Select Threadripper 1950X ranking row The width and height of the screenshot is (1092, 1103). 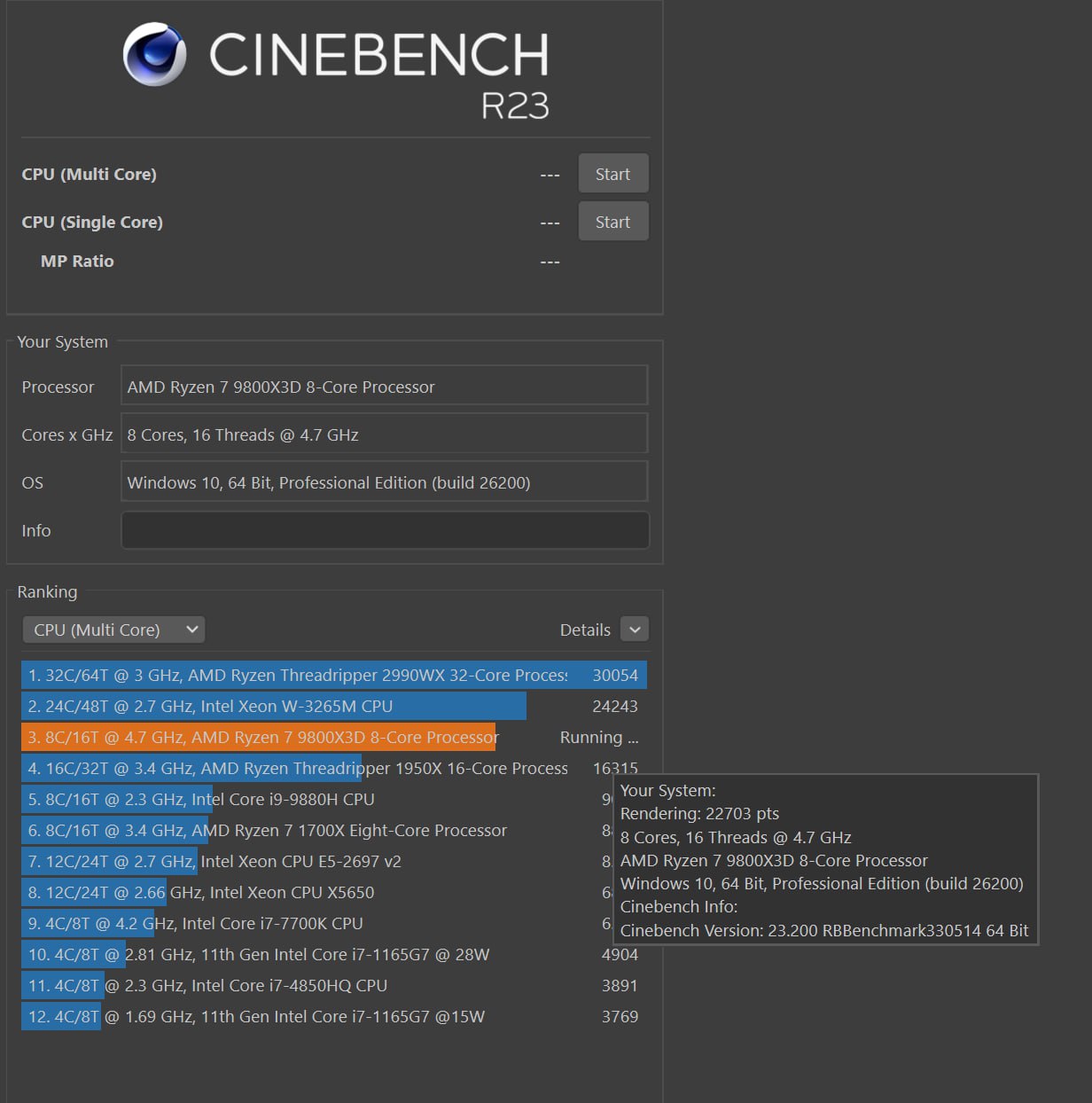point(334,768)
